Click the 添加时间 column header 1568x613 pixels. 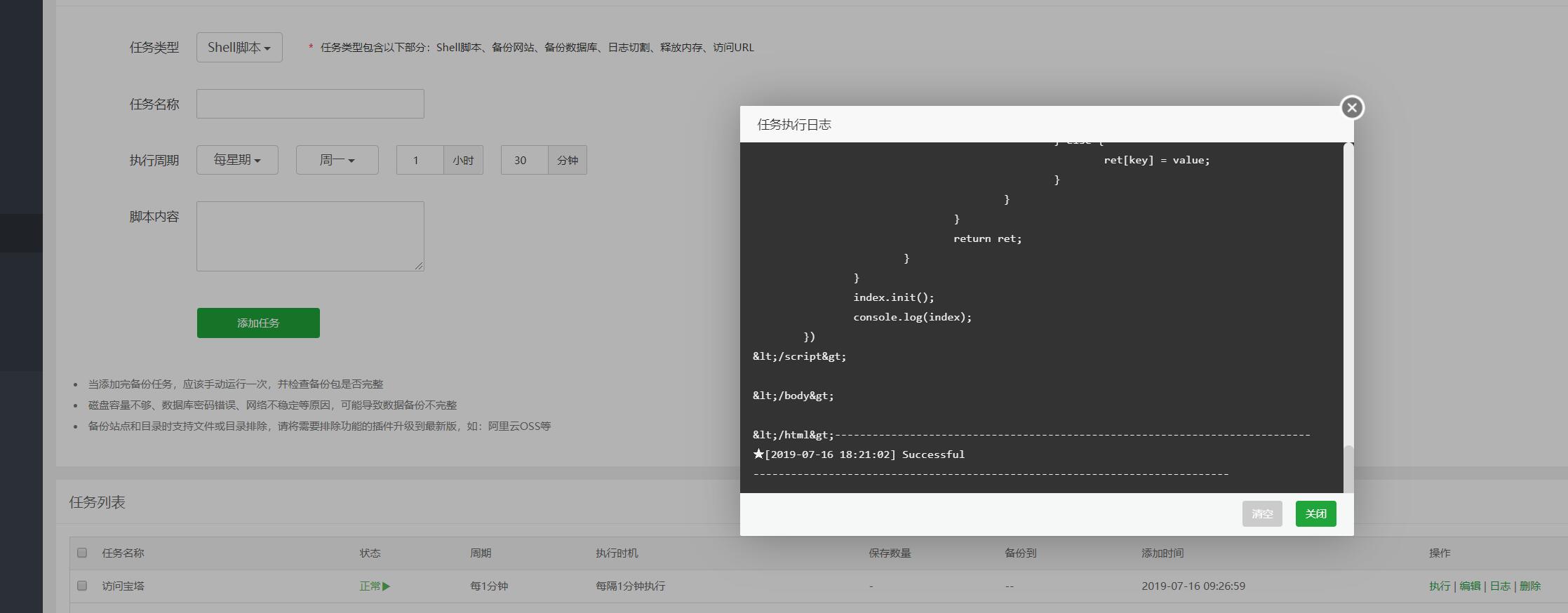[x=1162, y=553]
